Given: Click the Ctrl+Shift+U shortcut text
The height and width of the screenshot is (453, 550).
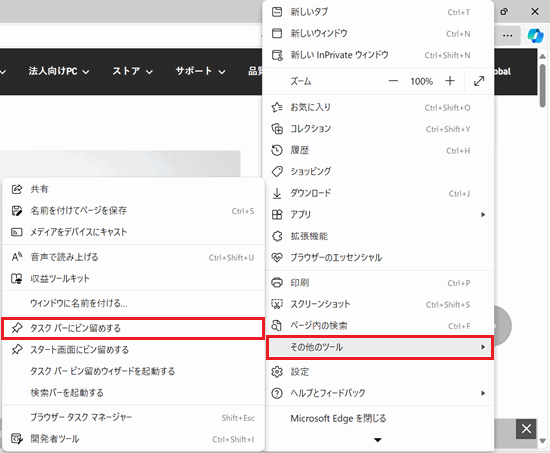Looking at the screenshot, I should pyautogui.click(x=231, y=258).
